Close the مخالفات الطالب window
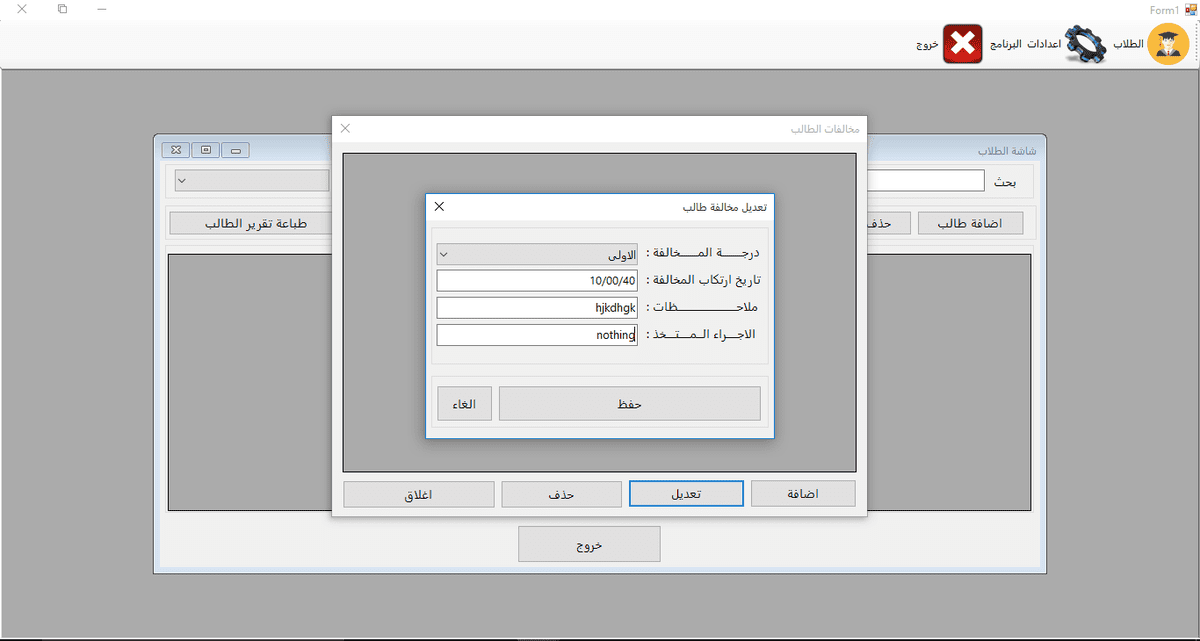The width and height of the screenshot is (1200, 641). point(346,128)
